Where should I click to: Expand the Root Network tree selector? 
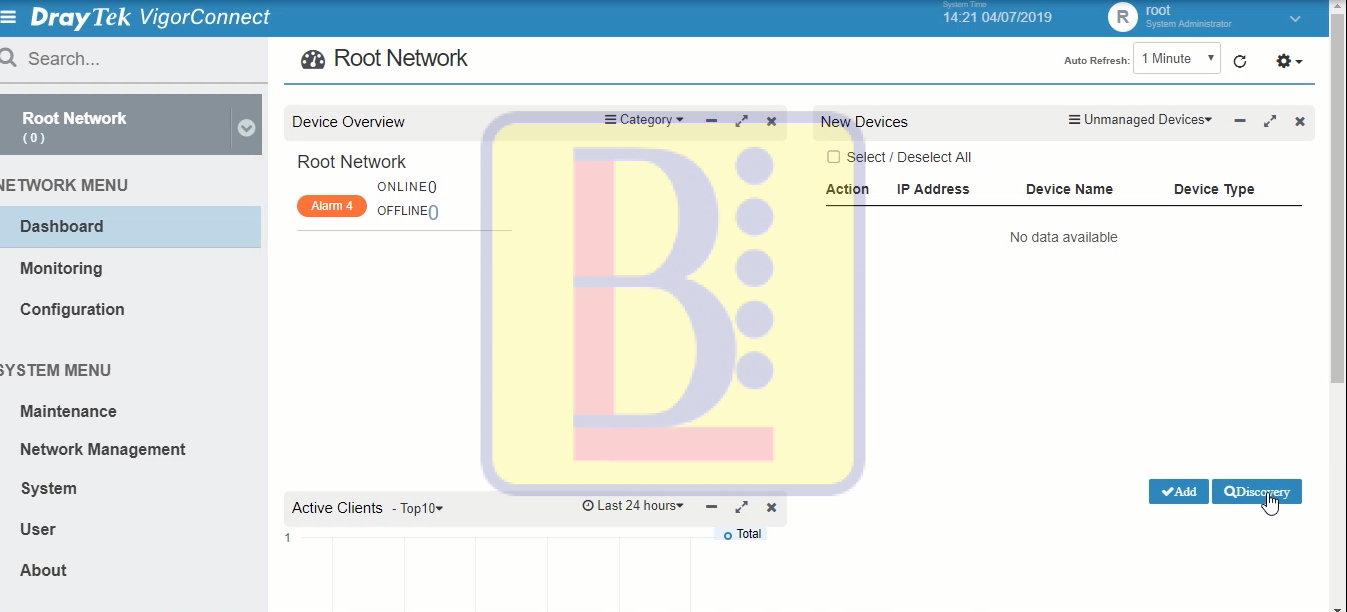pos(246,127)
